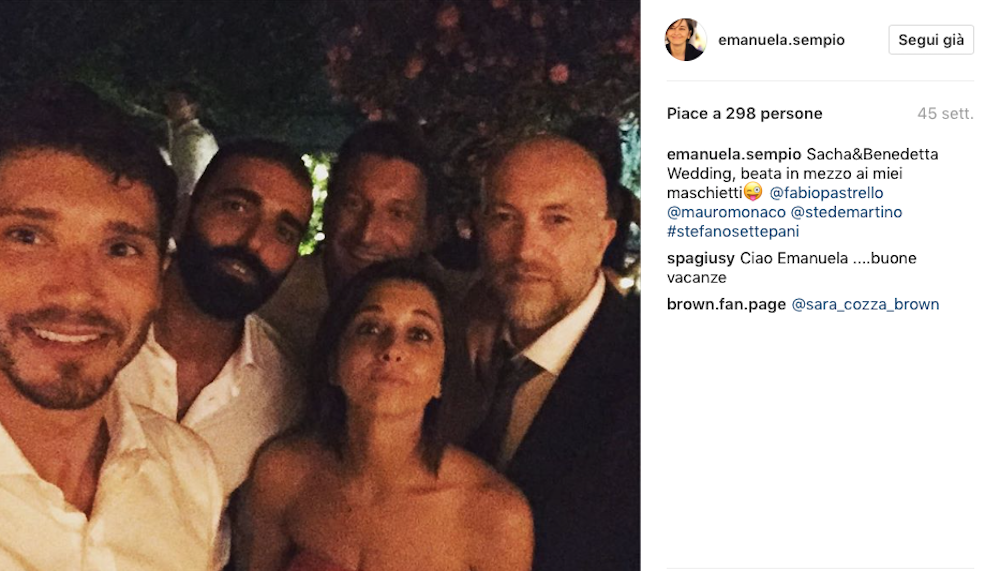This screenshot has height=571, width=1000.
Task: Open the @fabiopastrello mention
Action: tap(826, 193)
